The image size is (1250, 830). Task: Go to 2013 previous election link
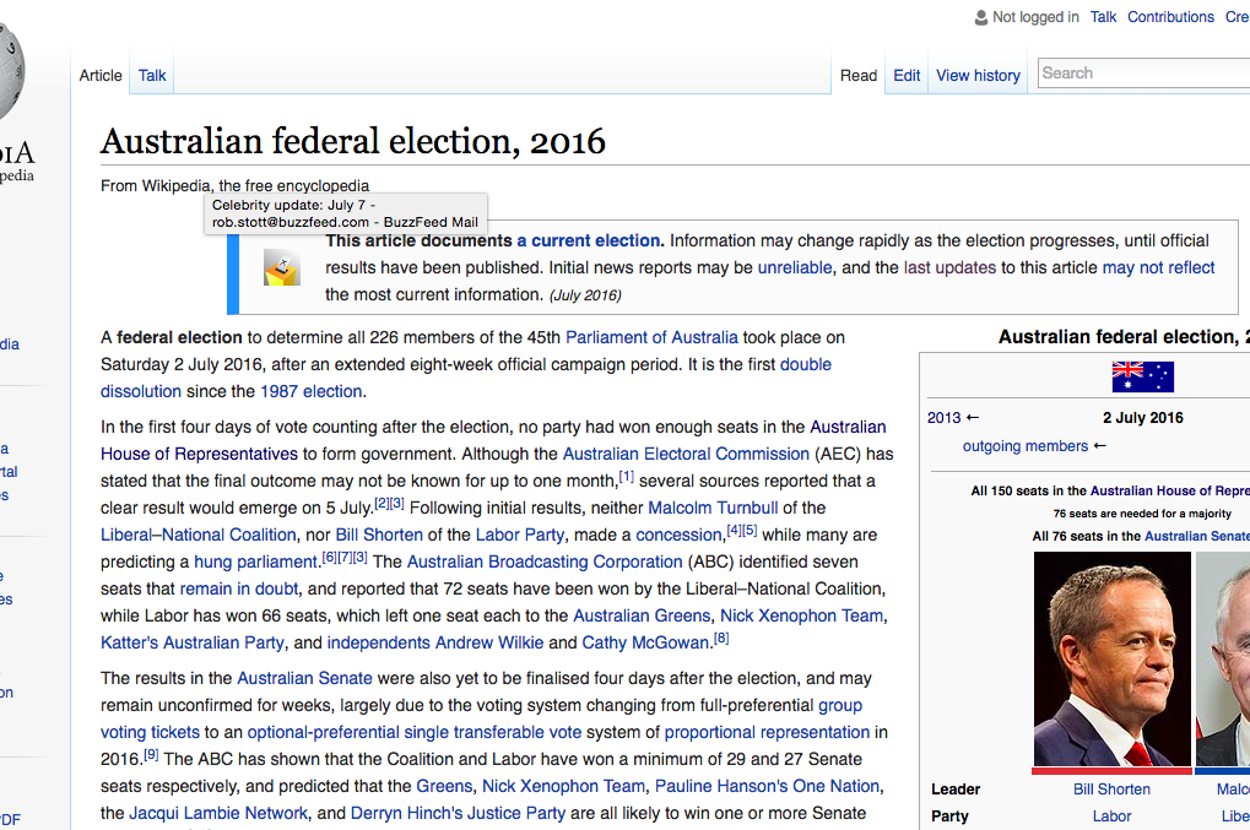tap(943, 418)
